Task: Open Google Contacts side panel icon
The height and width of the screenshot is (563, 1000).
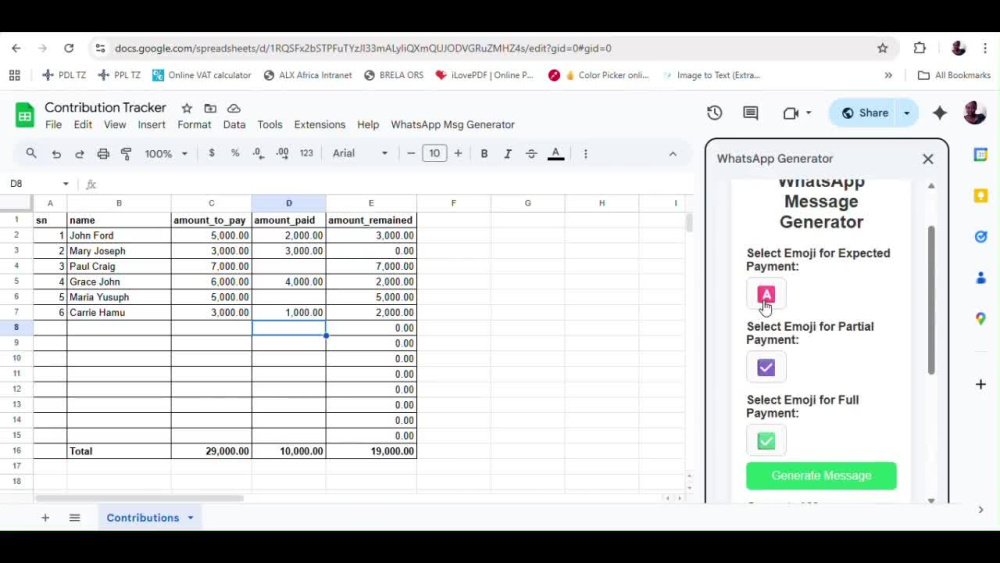Action: pyautogui.click(x=981, y=277)
